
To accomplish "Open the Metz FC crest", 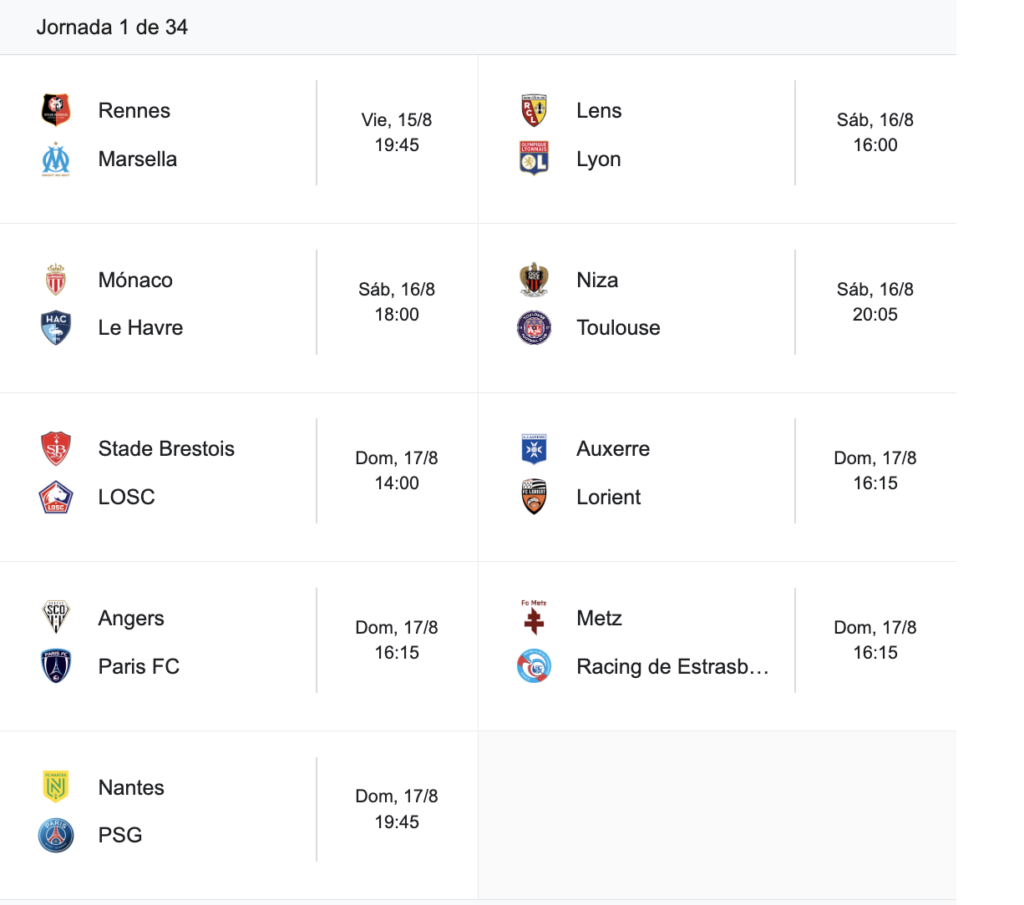I will 534,617.
